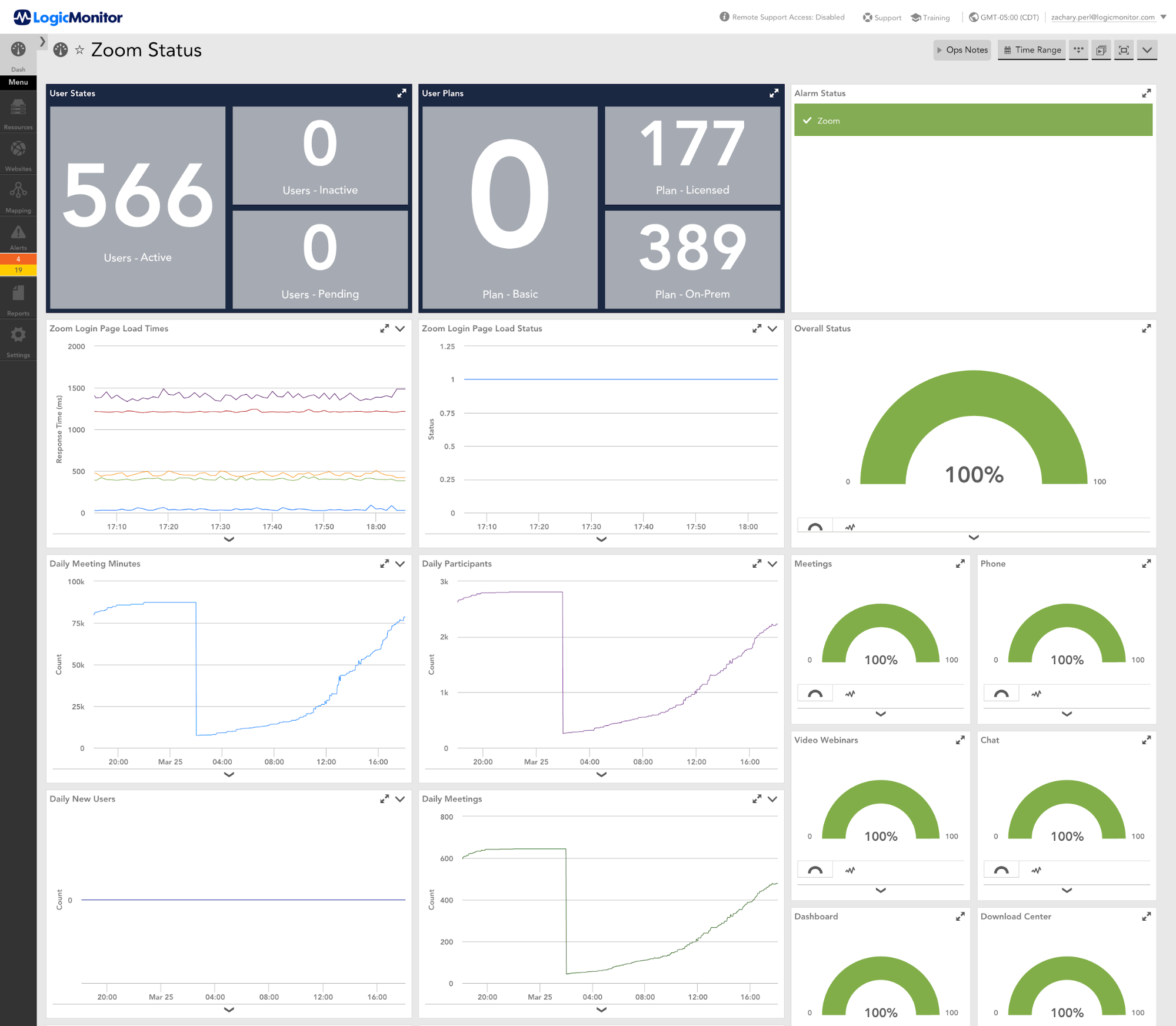Open Daily New Users menu chevron
The height and width of the screenshot is (1026, 1176).
400,799
